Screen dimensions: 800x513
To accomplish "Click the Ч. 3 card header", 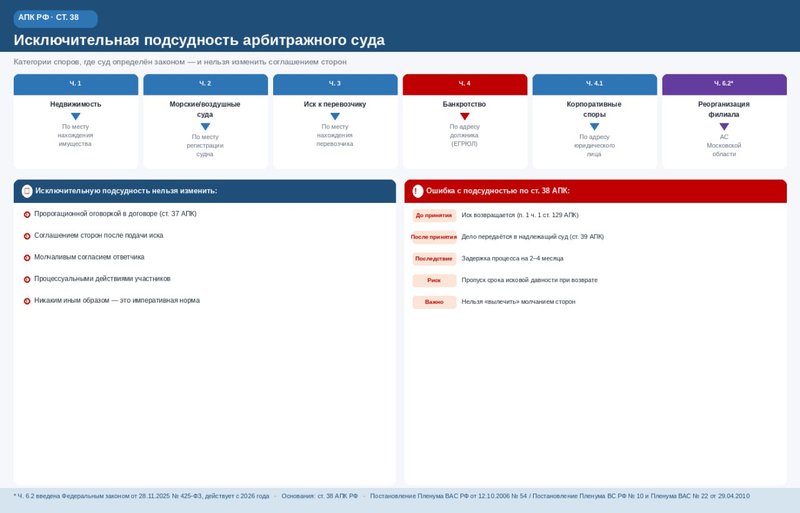I will [335, 84].
